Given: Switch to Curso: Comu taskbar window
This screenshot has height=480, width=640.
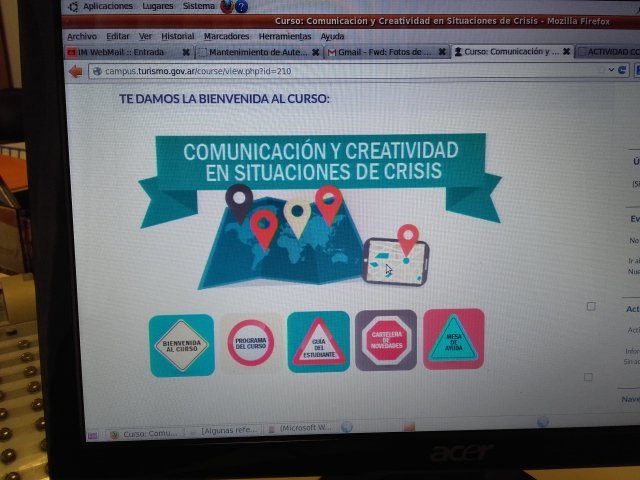Looking at the screenshot, I should [144, 434].
